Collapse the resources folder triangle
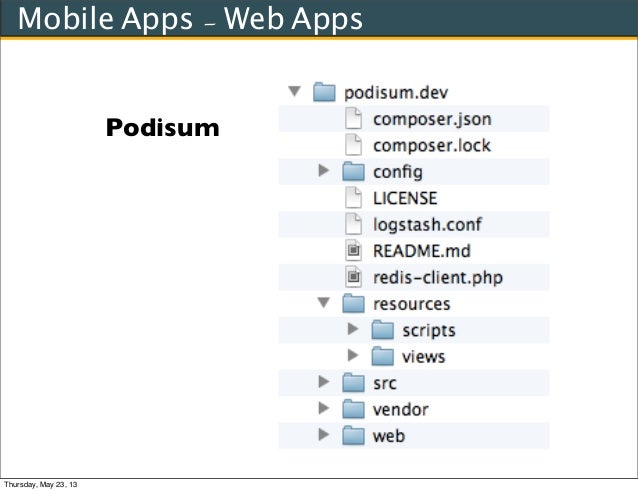This screenshot has width=638, height=491. pos(323,302)
